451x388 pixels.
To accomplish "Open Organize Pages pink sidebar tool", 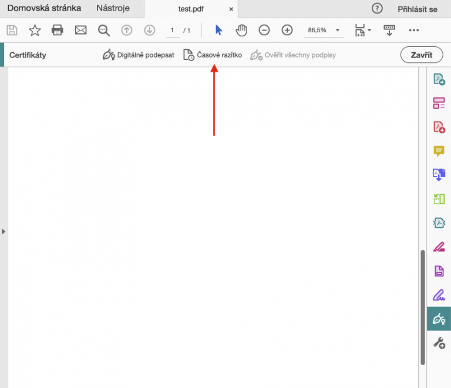I will tap(439, 103).
